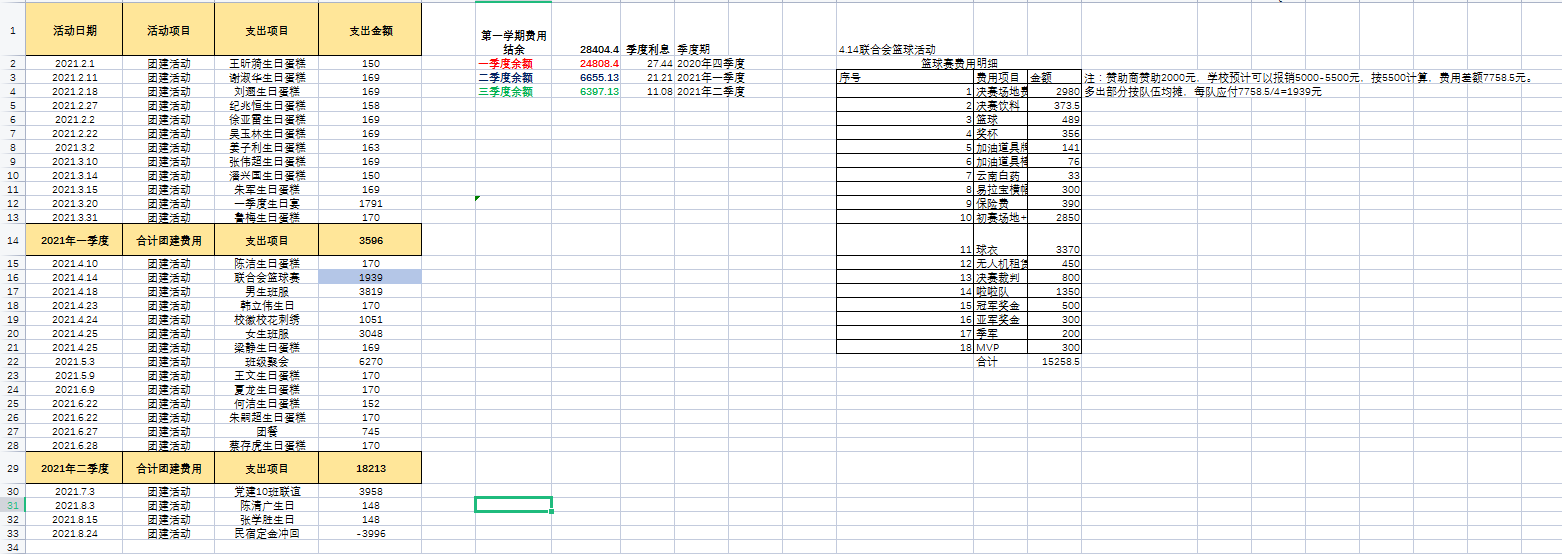Click the 男生班服 expense cell

click(267, 291)
